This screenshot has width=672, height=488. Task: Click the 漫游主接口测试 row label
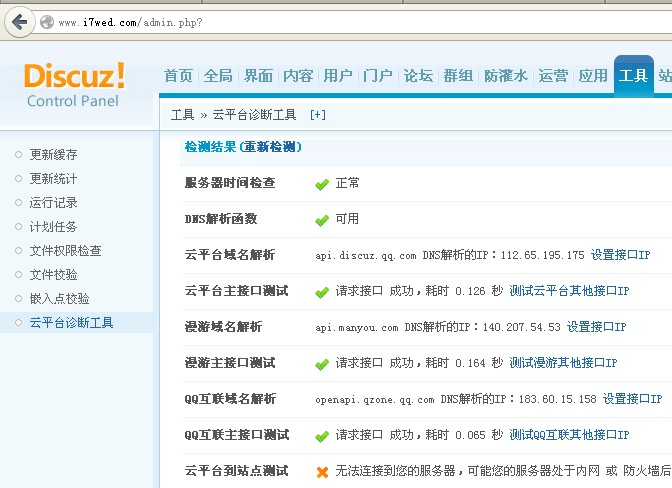[x=230, y=363]
